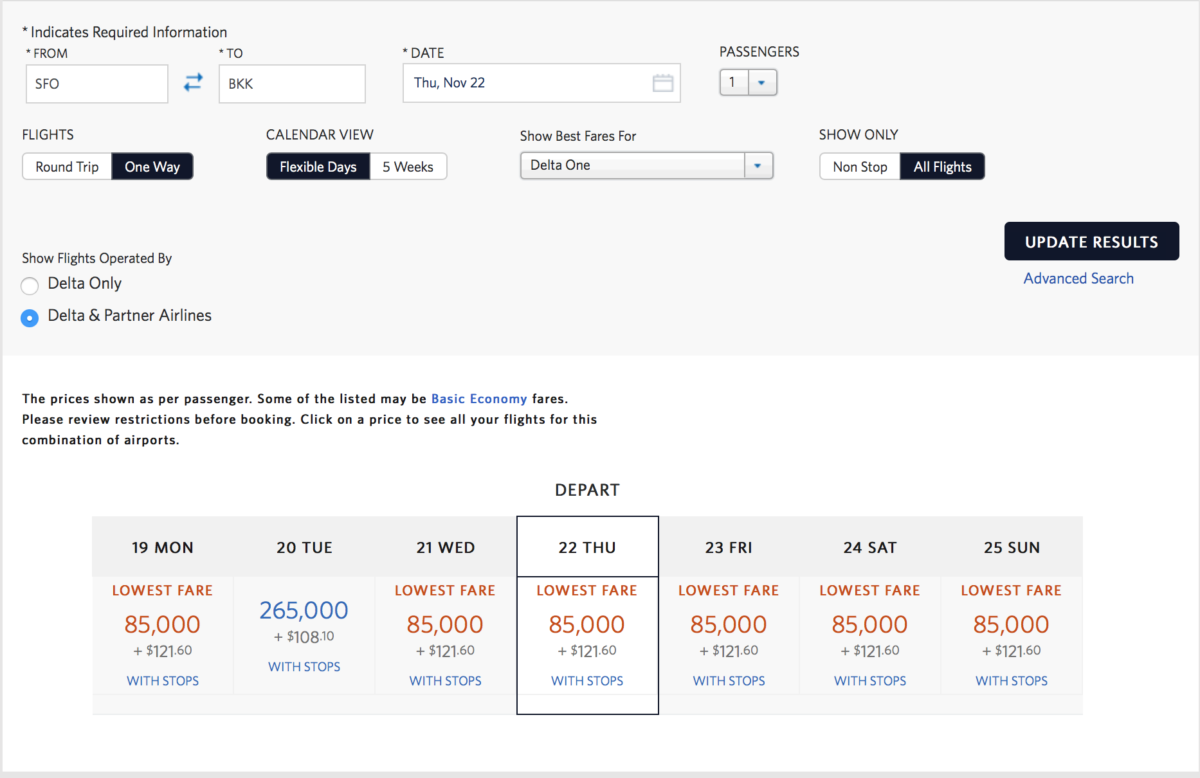This screenshot has height=778, width=1200.
Task: Swap origin and destination airports
Action: pos(193,84)
